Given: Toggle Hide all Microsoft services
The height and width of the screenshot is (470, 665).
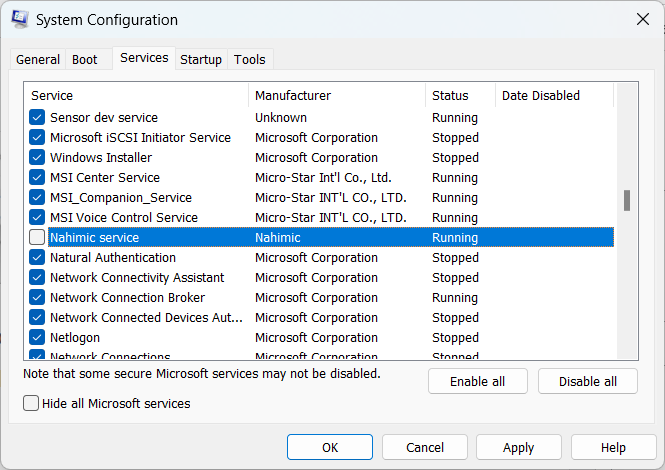Looking at the screenshot, I should click(31, 404).
